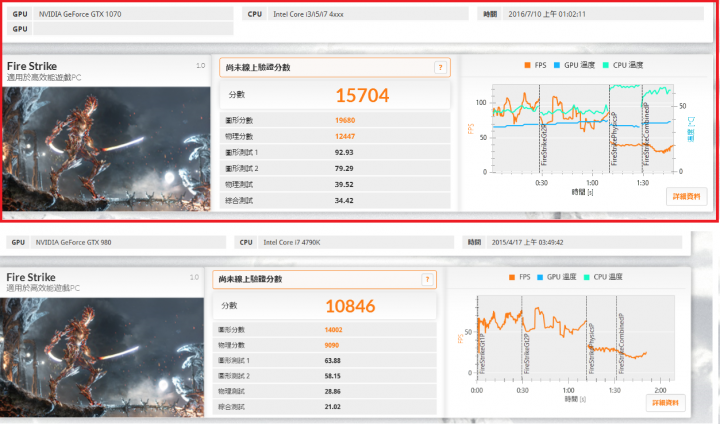Click graphics score value 19680
Viewport: 720px width, 424px height.
[x=345, y=120]
